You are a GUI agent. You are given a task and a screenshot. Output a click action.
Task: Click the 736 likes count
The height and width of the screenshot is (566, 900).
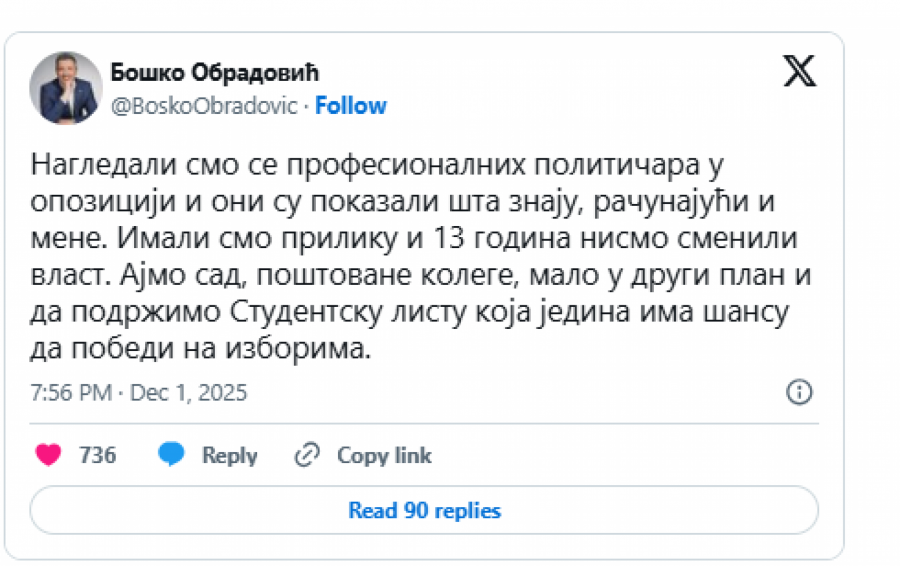97,455
